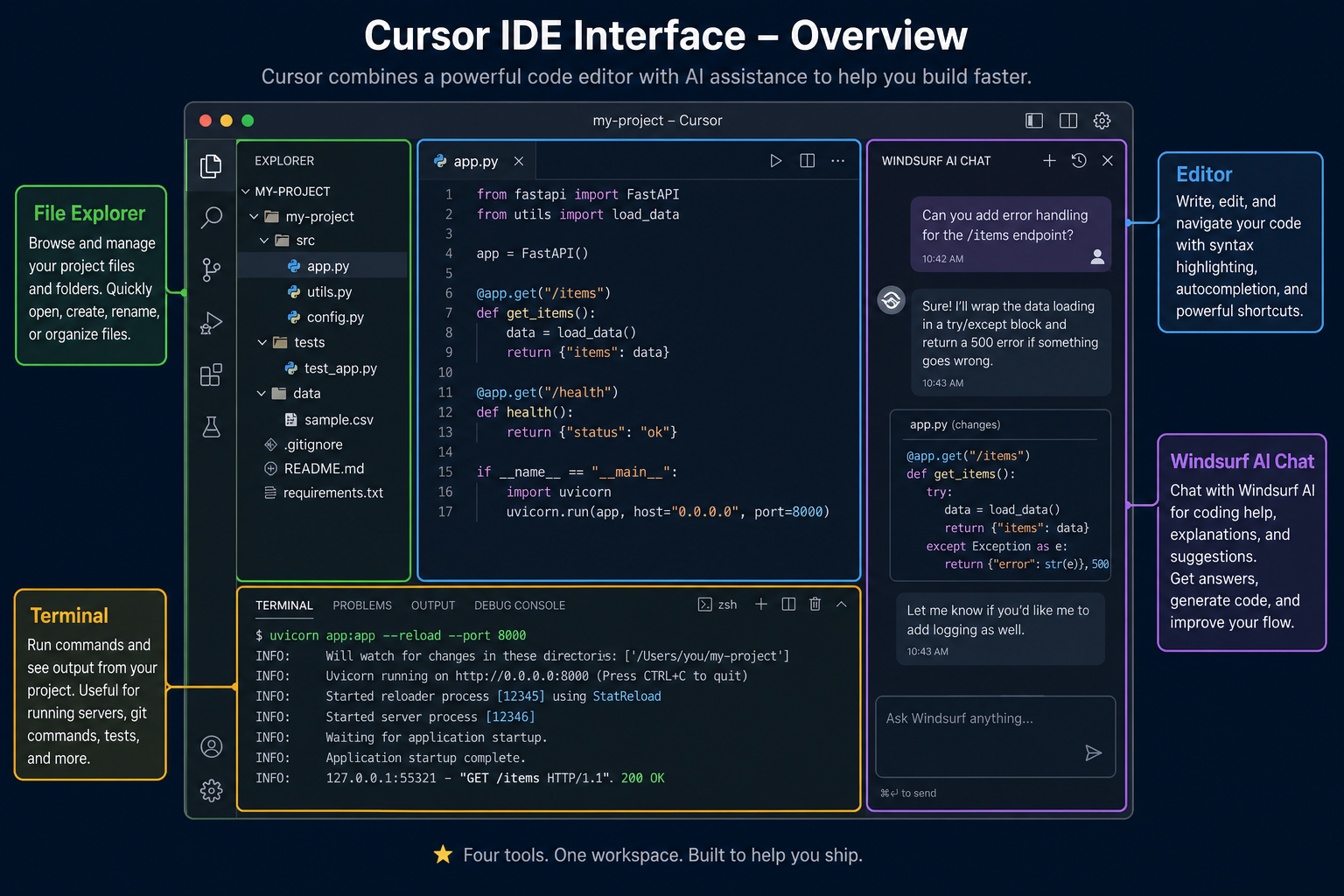Click the Ask Windsurf anything input field
Screen dimensions: 1344x896
click(996, 736)
